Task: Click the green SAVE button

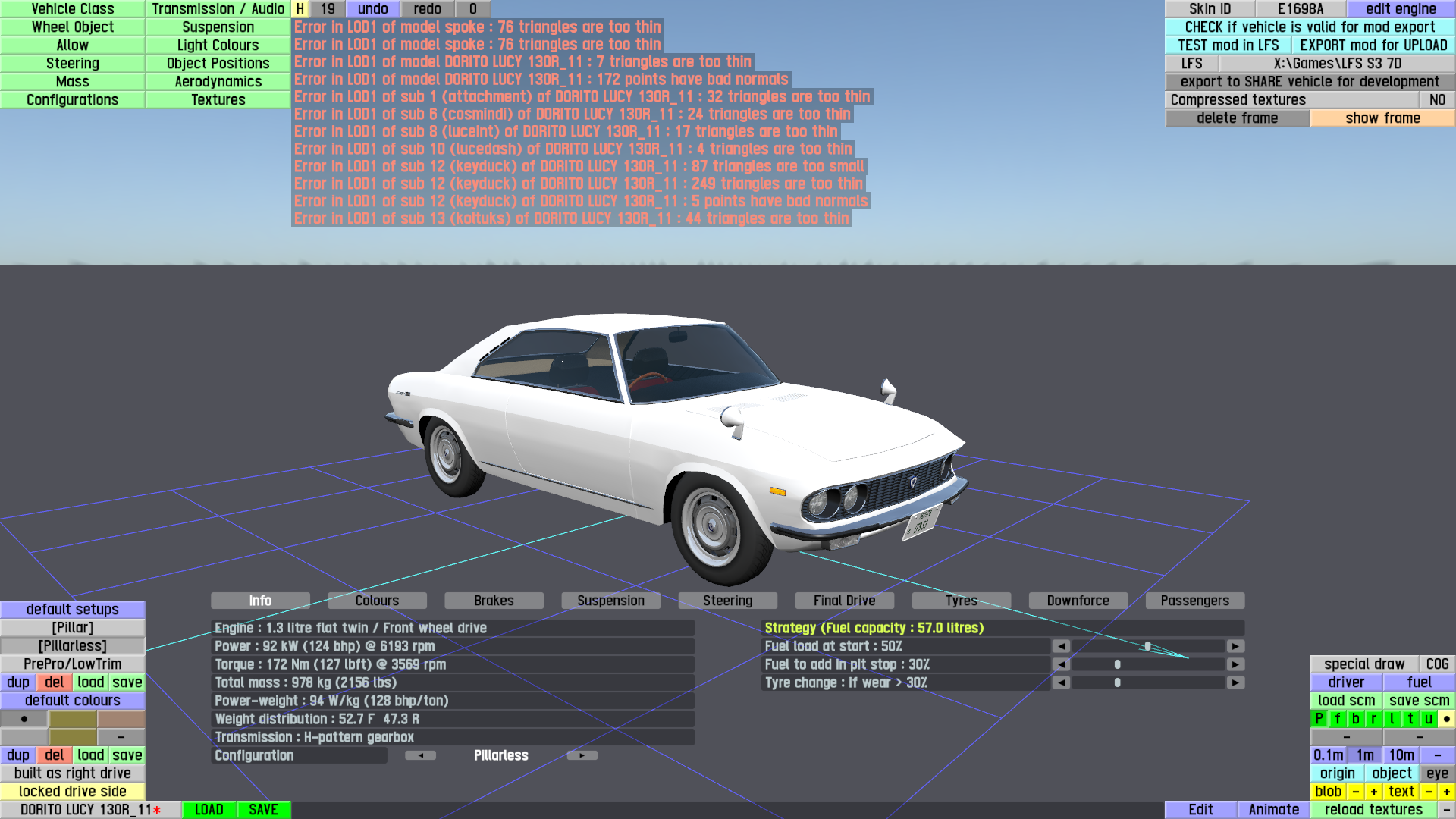Action: 263,810
